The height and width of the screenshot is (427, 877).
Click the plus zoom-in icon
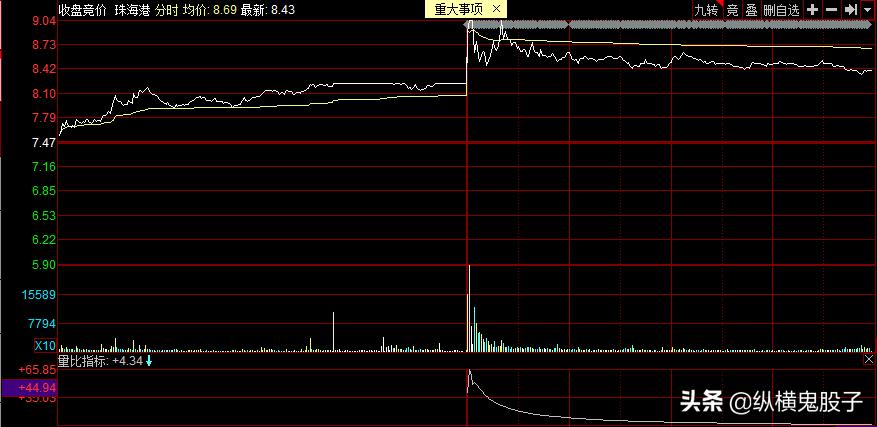(813, 10)
